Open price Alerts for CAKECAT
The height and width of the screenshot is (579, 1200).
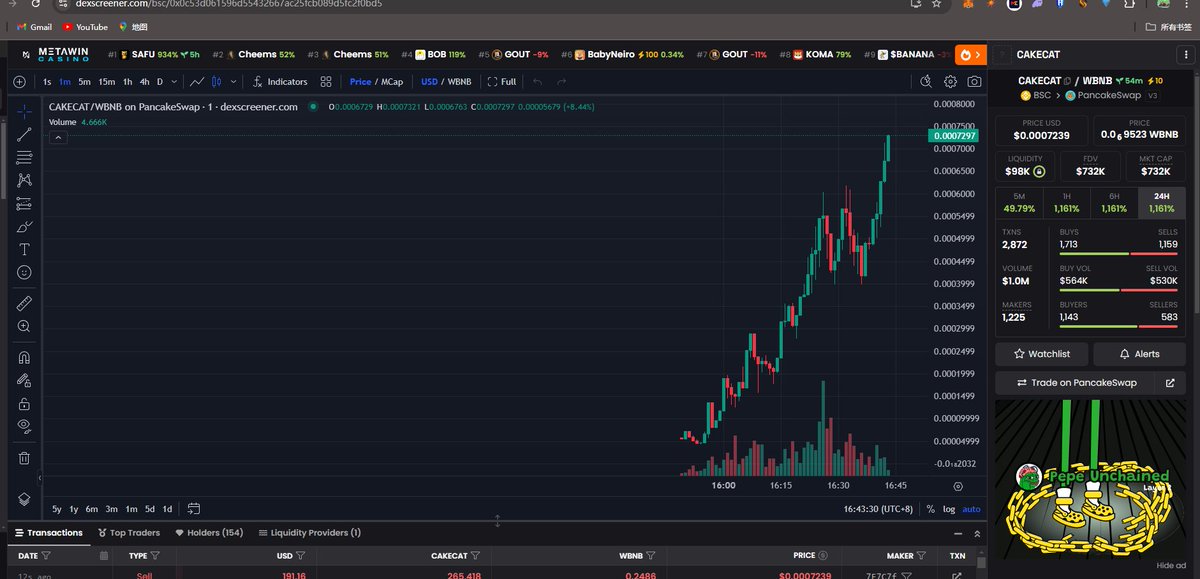[1139, 354]
